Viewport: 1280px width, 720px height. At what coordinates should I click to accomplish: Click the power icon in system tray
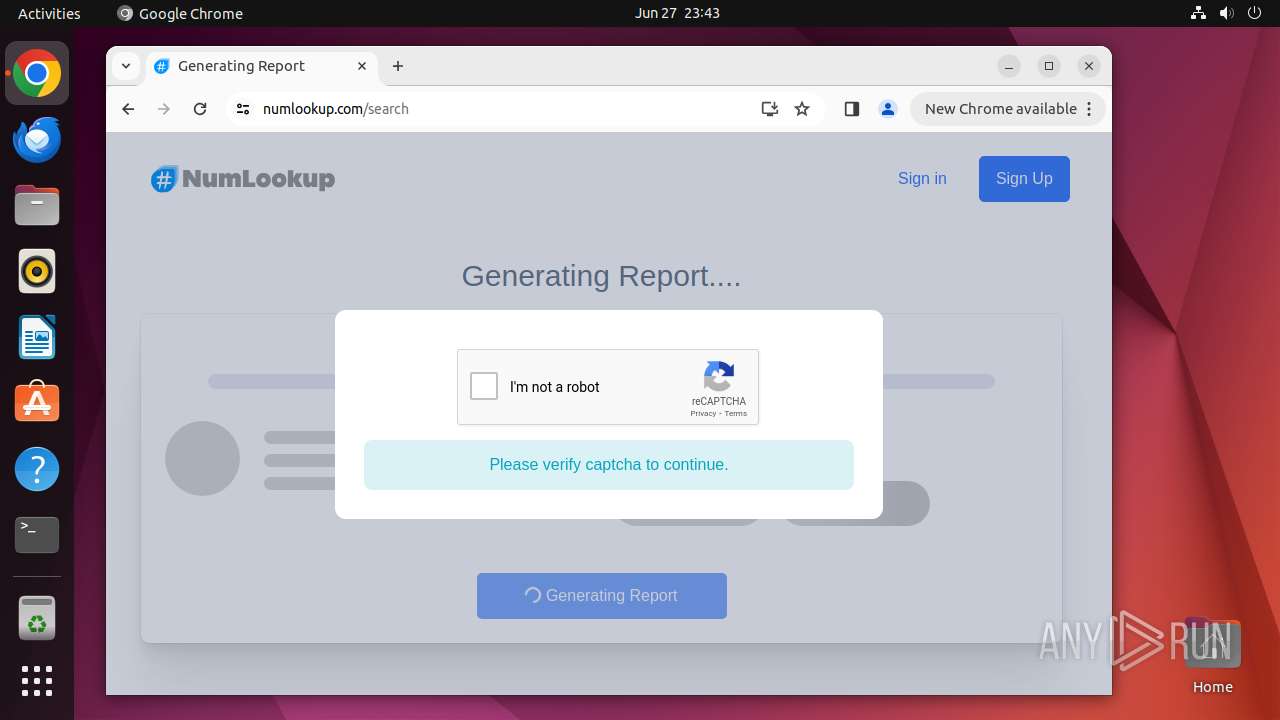[1254, 13]
